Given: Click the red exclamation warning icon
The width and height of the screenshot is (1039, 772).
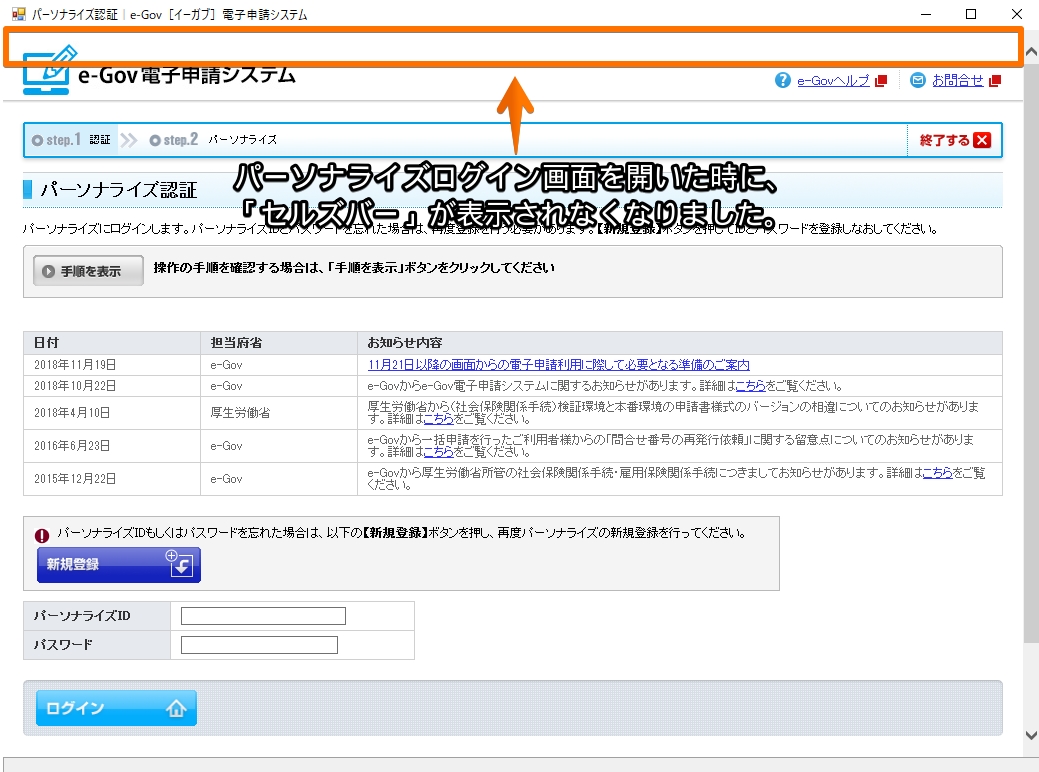Looking at the screenshot, I should 42,535.
